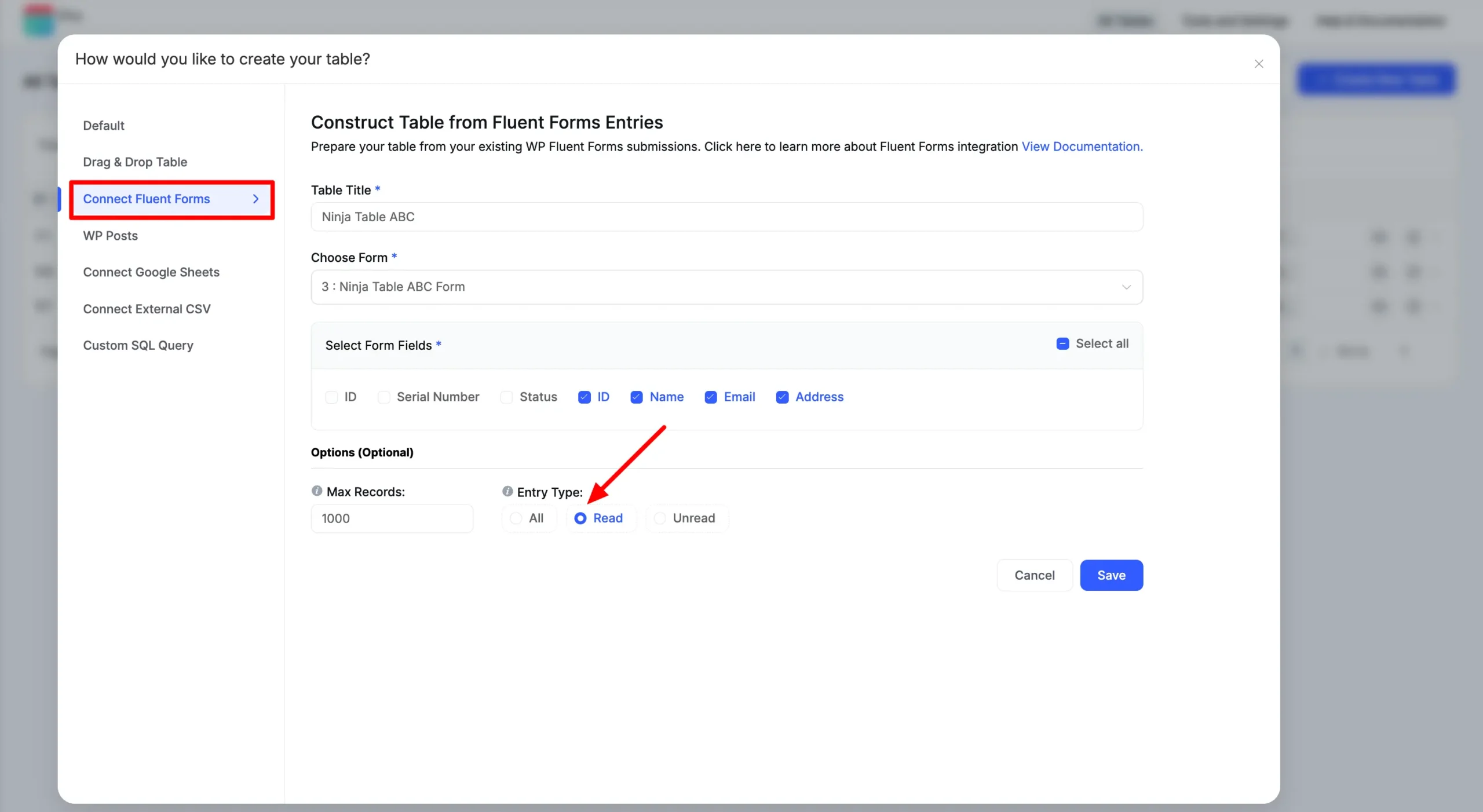Open the View Documentation link

click(1082, 147)
